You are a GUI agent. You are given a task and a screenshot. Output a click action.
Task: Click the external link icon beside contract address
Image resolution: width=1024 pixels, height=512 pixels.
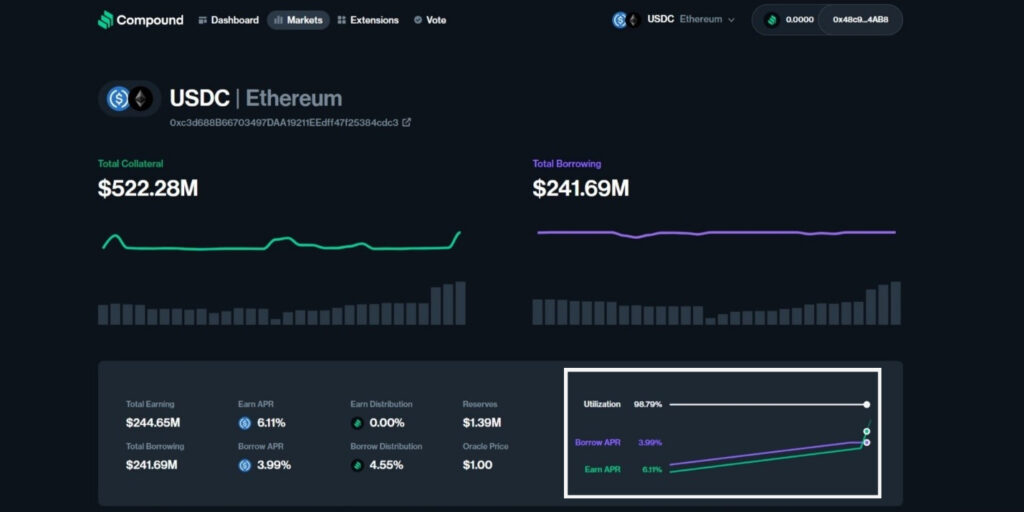point(406,122)
